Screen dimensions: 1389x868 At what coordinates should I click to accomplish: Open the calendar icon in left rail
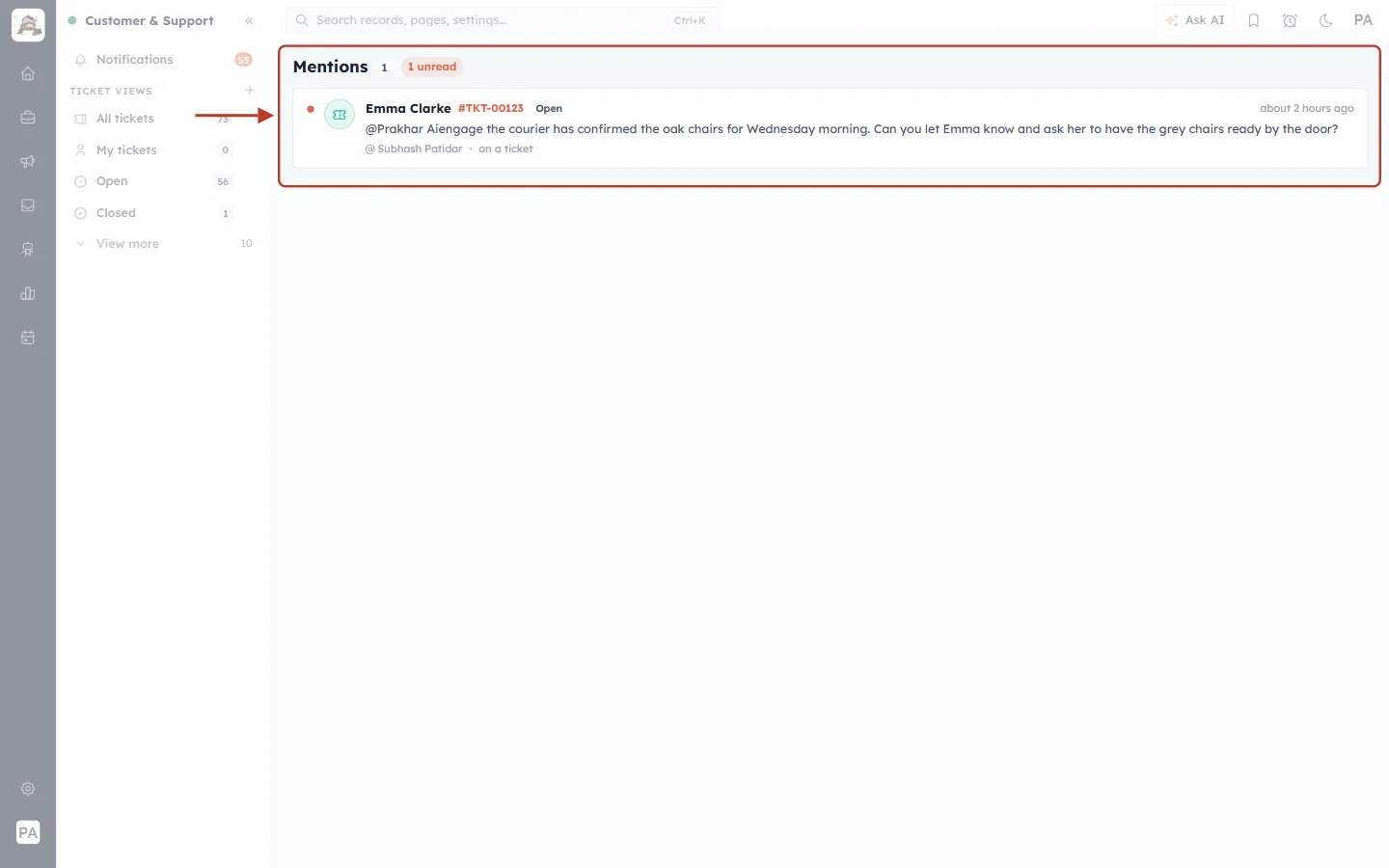coord(28,338)
